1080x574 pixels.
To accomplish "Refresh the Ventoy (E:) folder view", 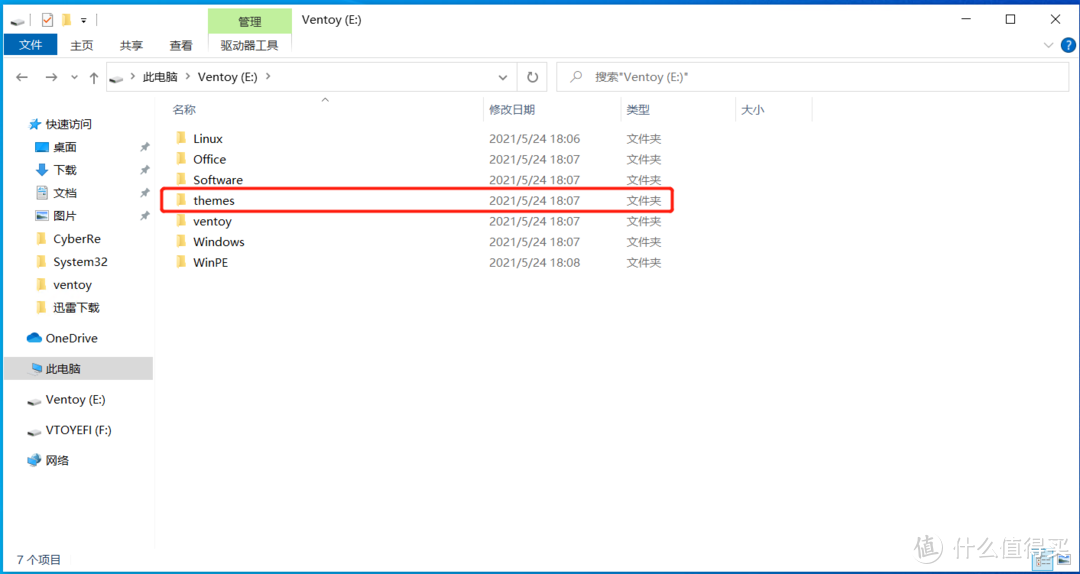I will click(532, 77).
